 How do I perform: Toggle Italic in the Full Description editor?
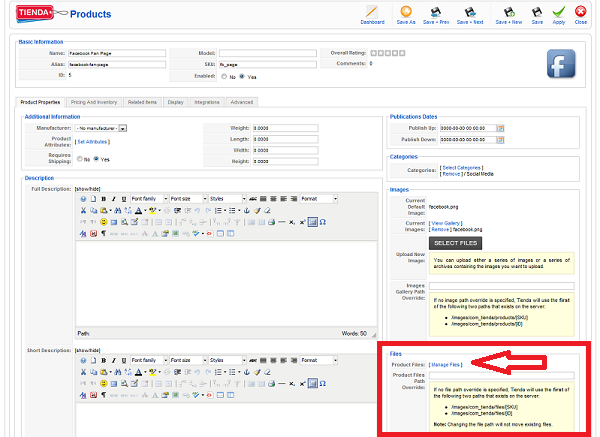(x=114, y=199)
